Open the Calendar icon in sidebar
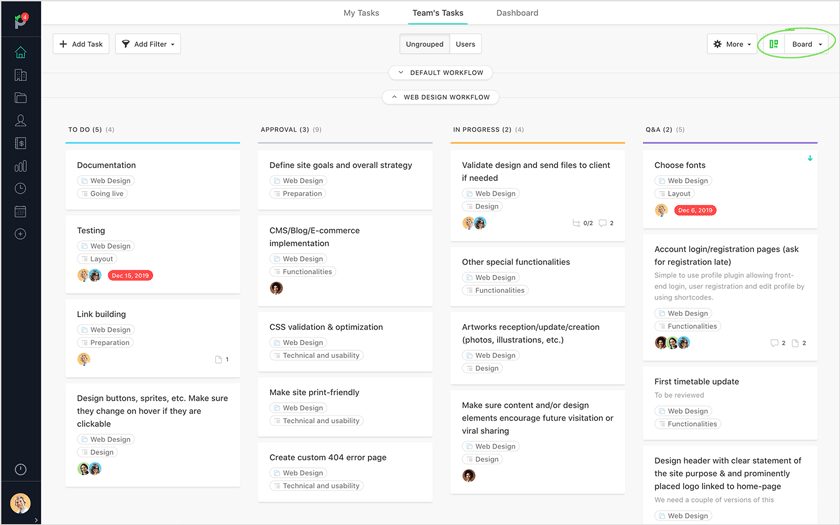The width and height of the screenshot is (840, 525). (20, 212)
